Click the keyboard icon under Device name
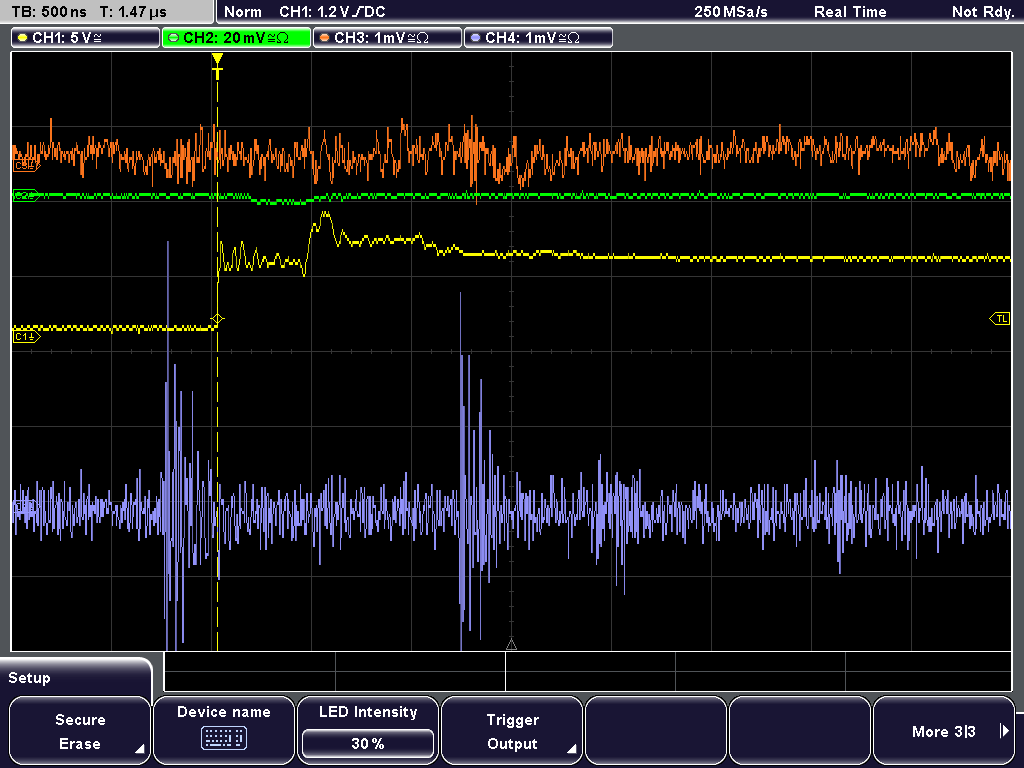1024x768 pixels. (223, 739)
